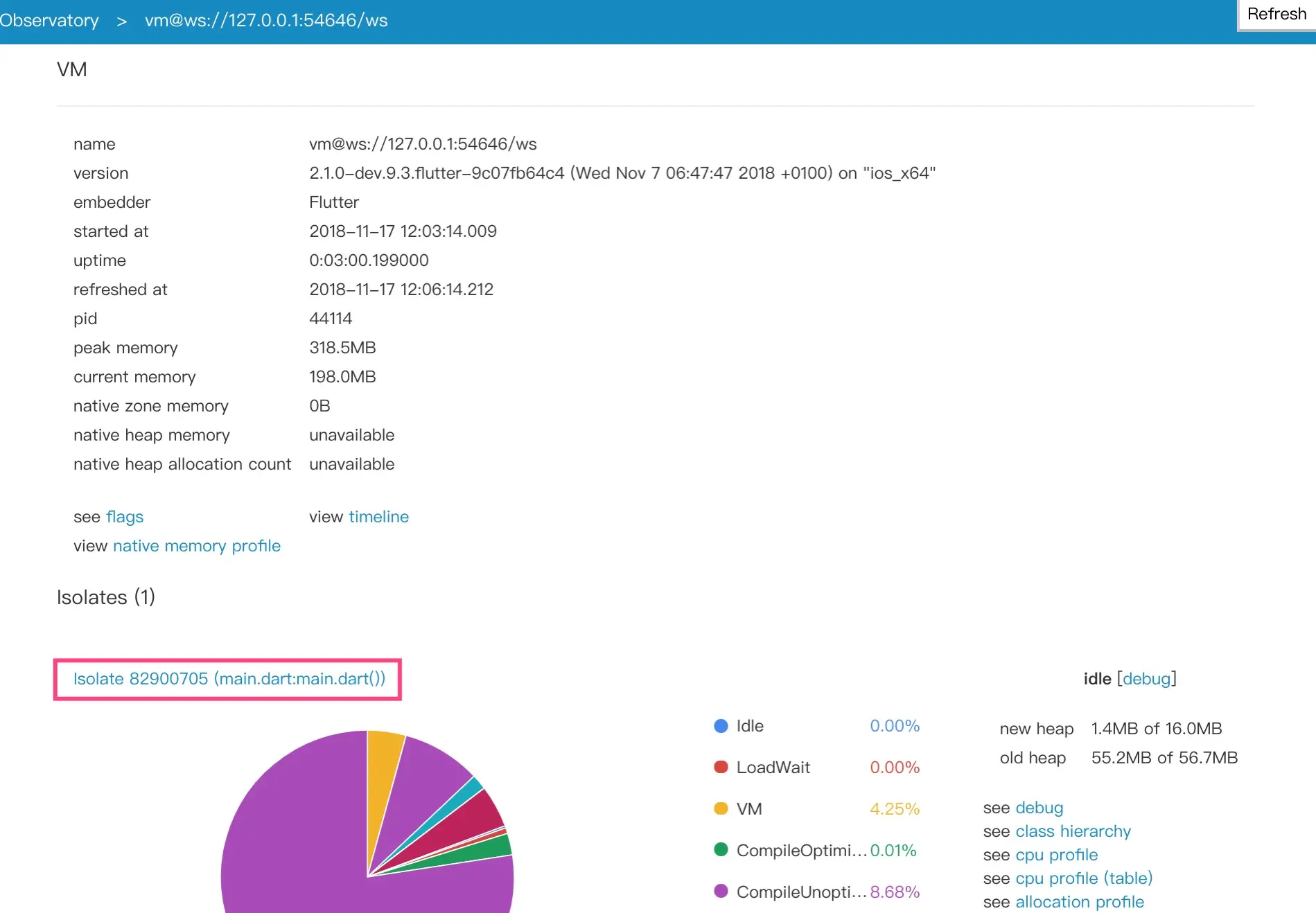The width and height of the screenshot is (1316, 913).
Task: Click the uptime value 0:03:00.199000
Action: coord(369,260)
